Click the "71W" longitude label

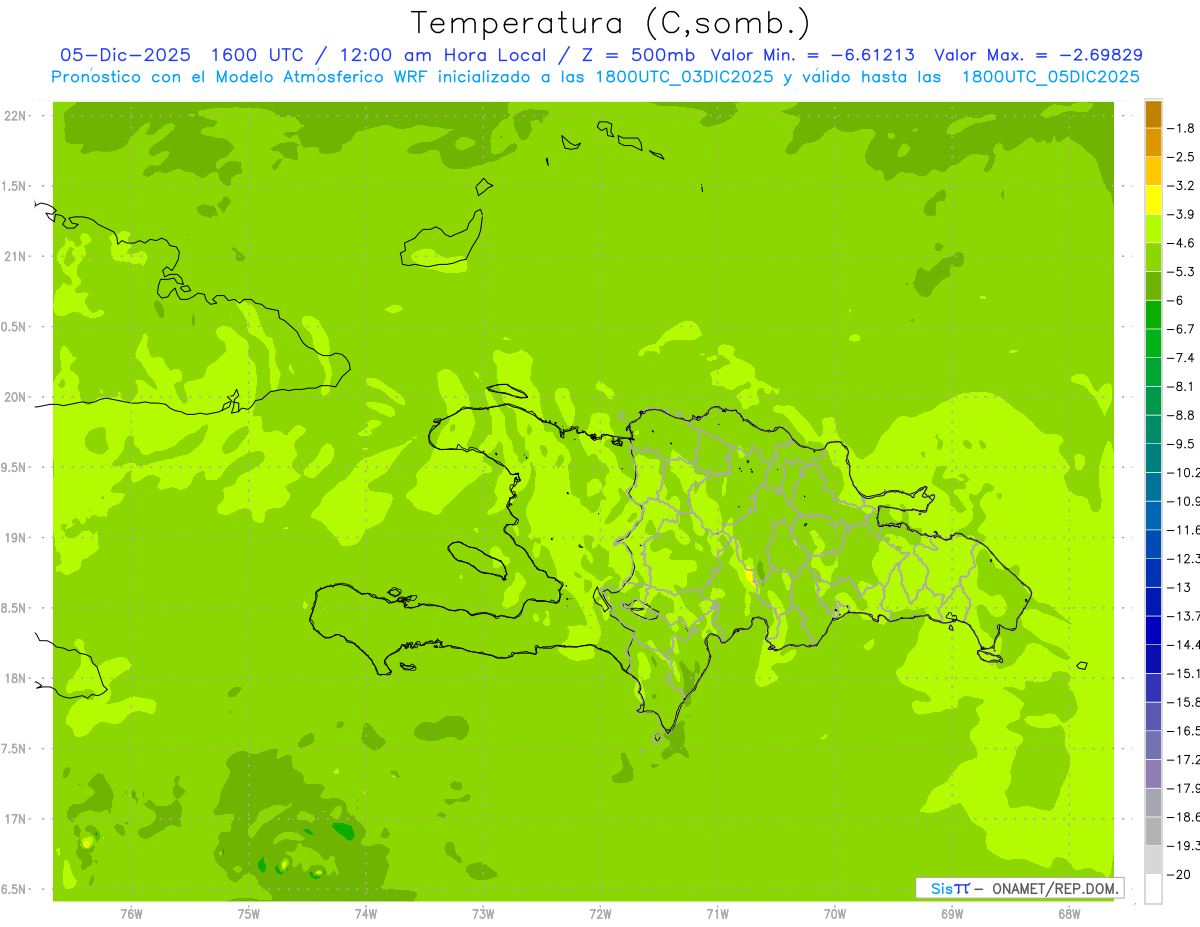click(717, 914)
